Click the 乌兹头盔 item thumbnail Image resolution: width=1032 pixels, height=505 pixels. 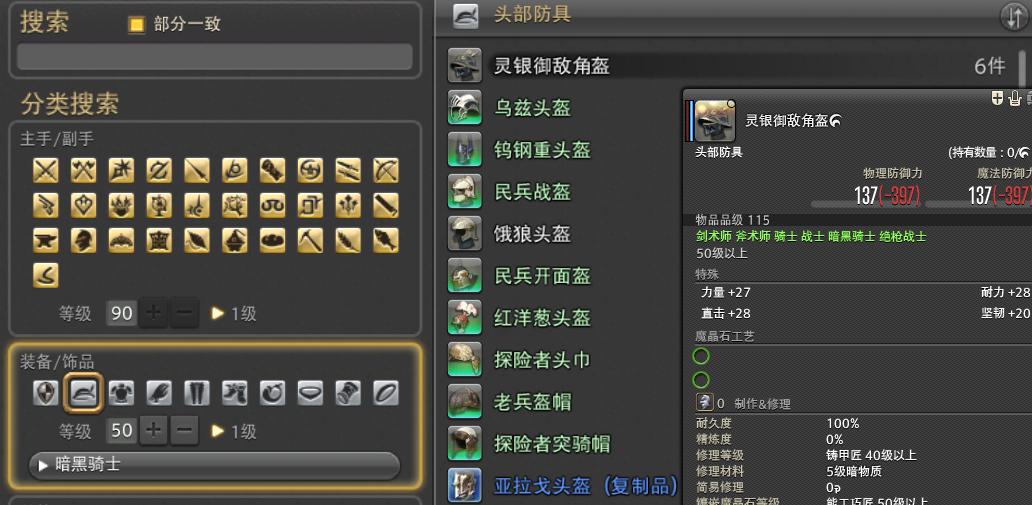point(465,107)
